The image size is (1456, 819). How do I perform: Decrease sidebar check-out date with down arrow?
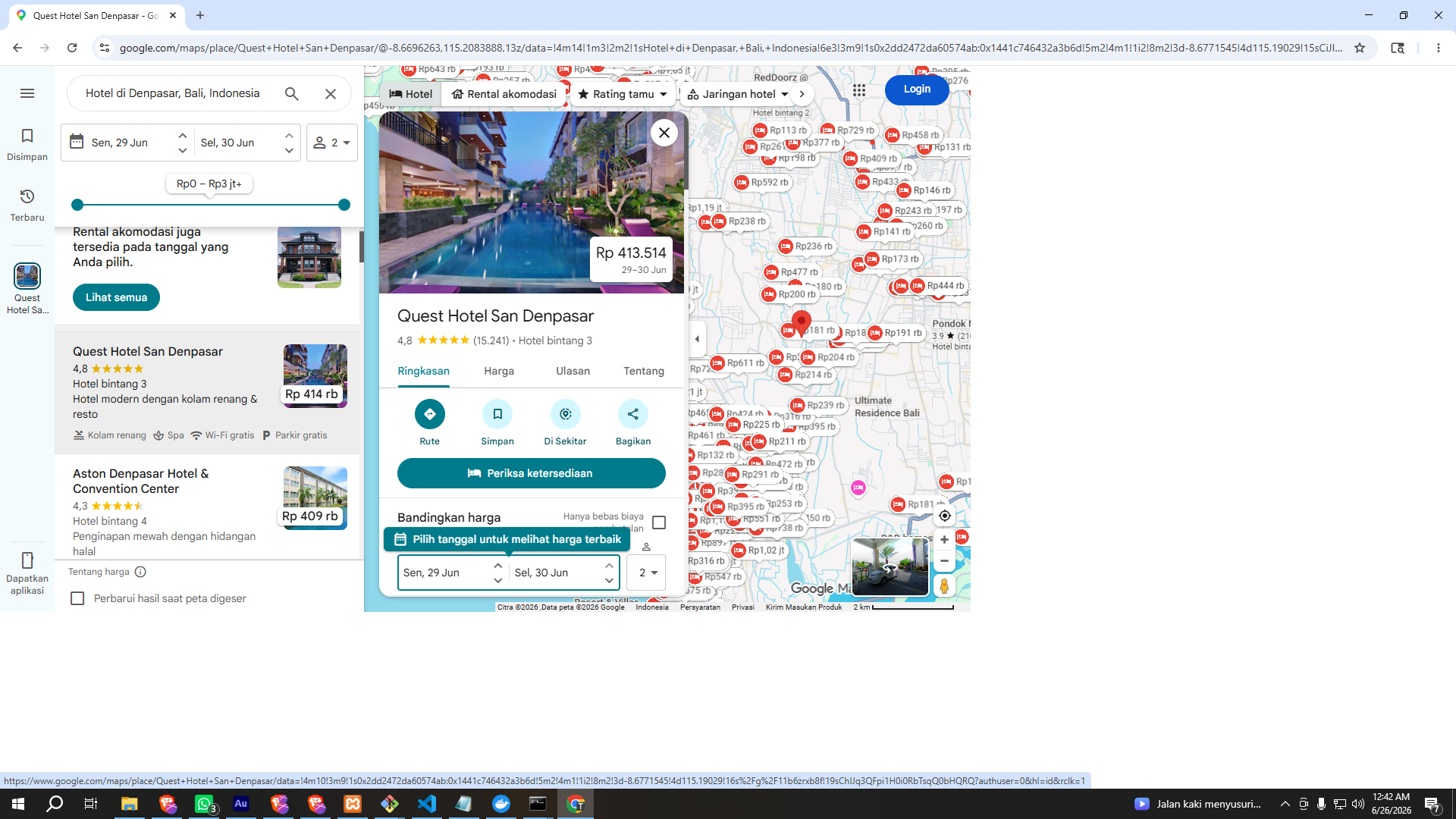click(x=289, y=150)
